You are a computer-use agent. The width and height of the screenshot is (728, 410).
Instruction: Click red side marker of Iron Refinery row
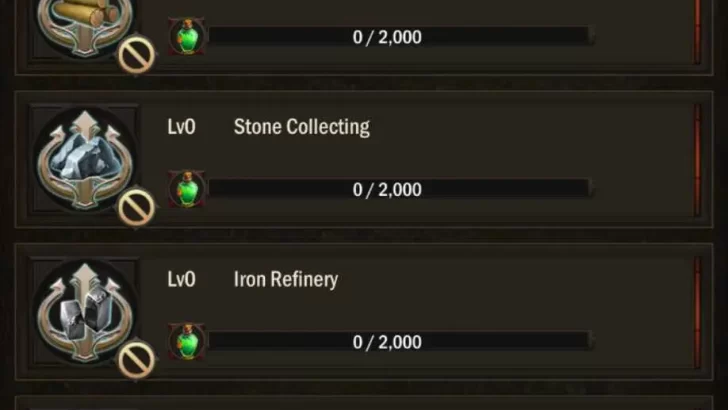[x=697, y=312]
